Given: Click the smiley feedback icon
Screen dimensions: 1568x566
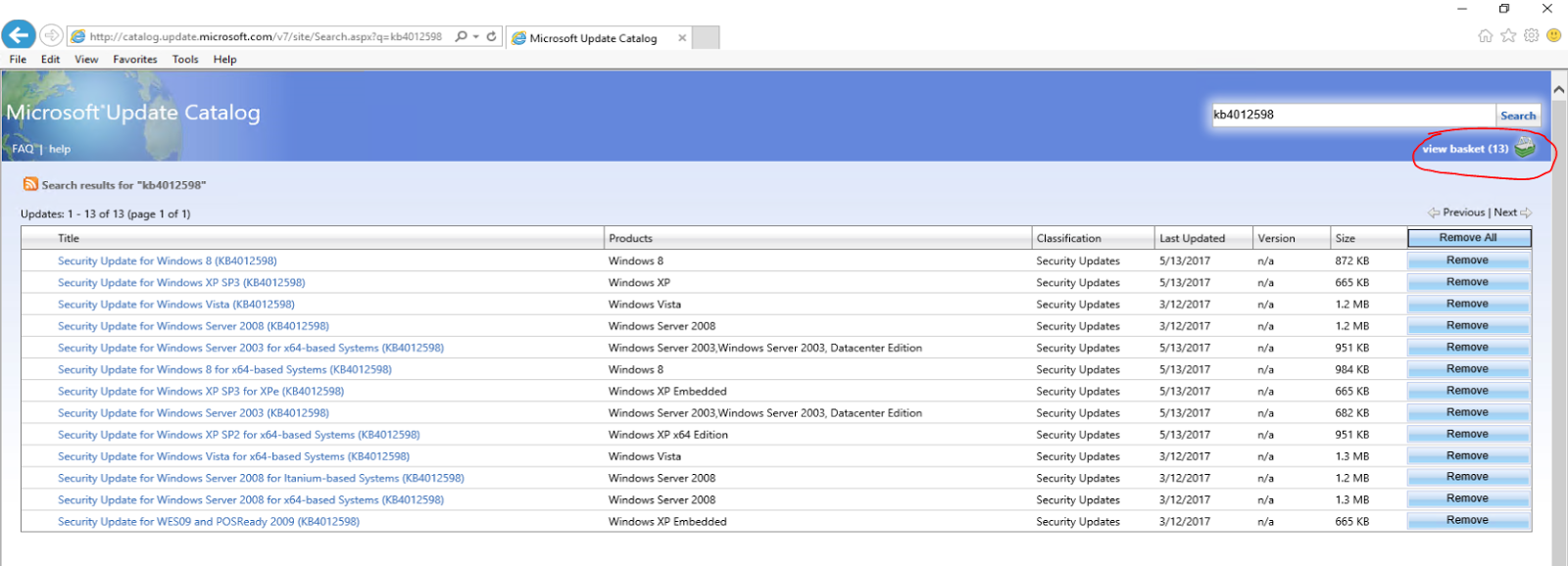Looking at the screenshot, I should [x=1553, y=35].
